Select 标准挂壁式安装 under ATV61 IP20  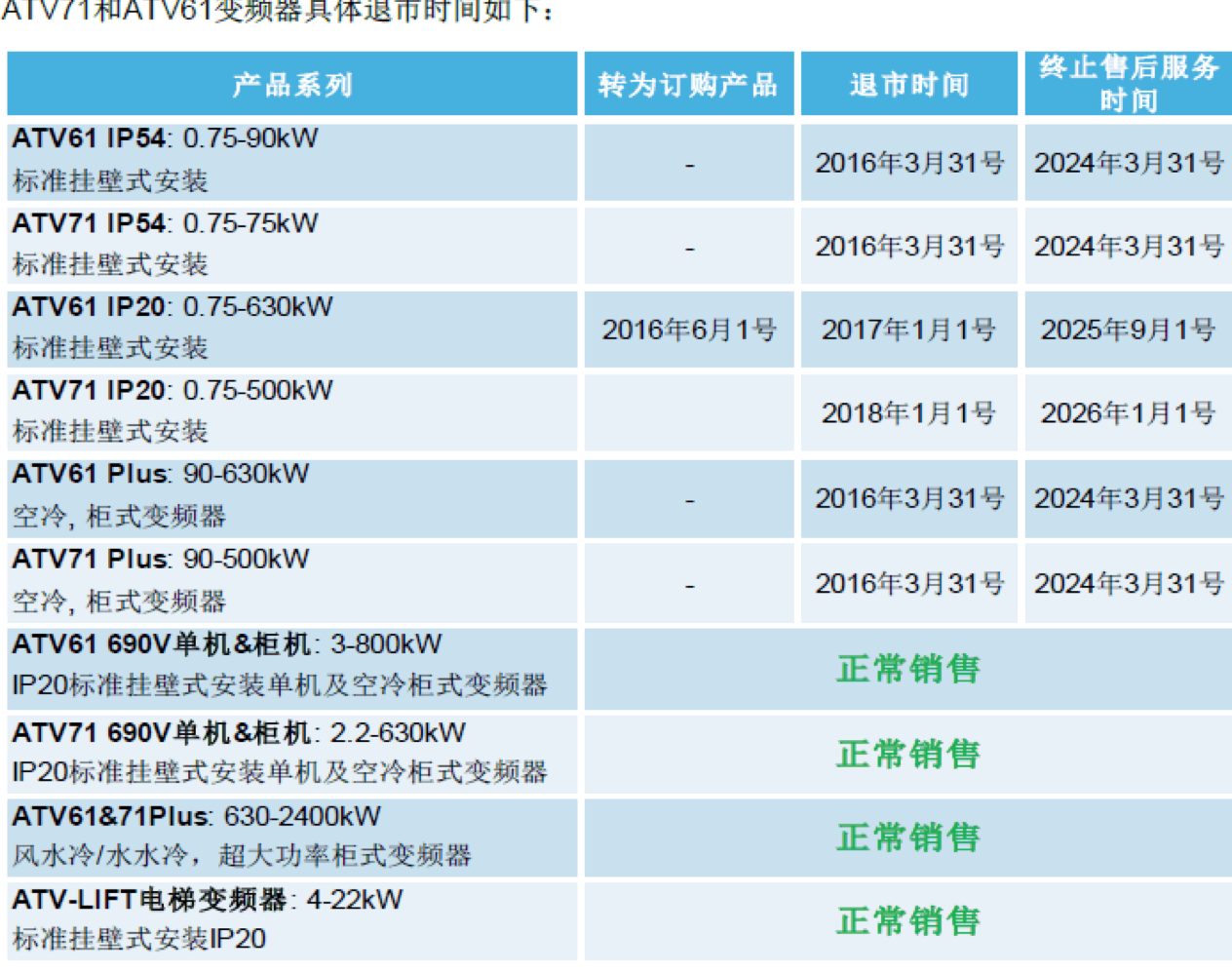coord(110,348)
